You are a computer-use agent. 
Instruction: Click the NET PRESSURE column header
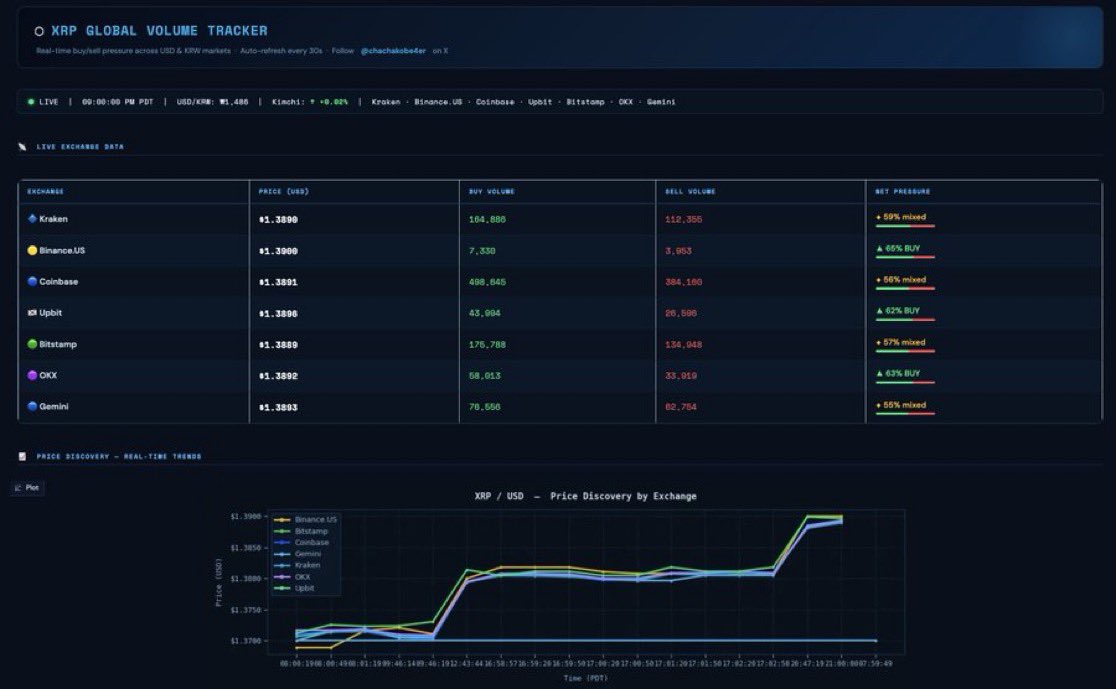coord(902,191)
